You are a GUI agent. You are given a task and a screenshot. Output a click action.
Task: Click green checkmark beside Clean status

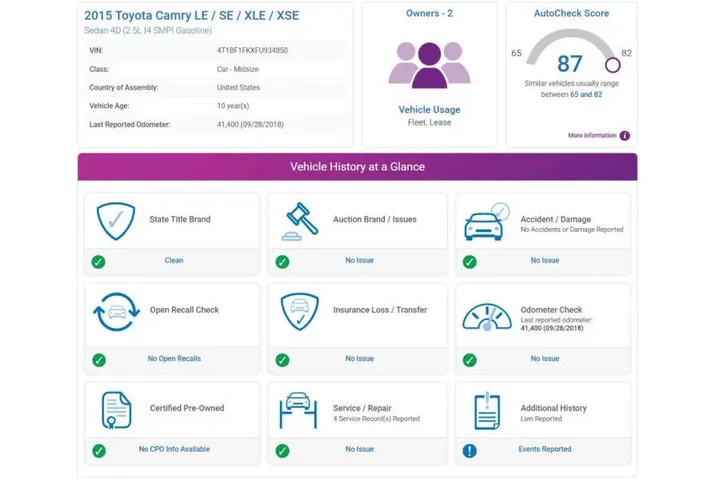pos(98,261)
